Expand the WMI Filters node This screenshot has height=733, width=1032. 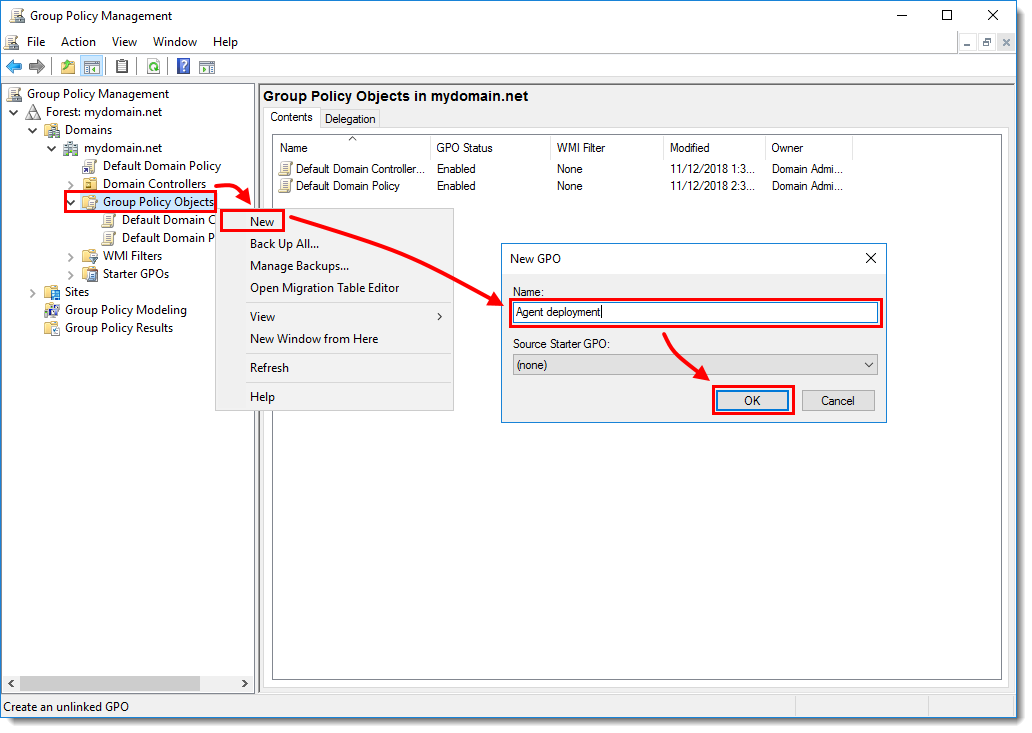(71, 256)
